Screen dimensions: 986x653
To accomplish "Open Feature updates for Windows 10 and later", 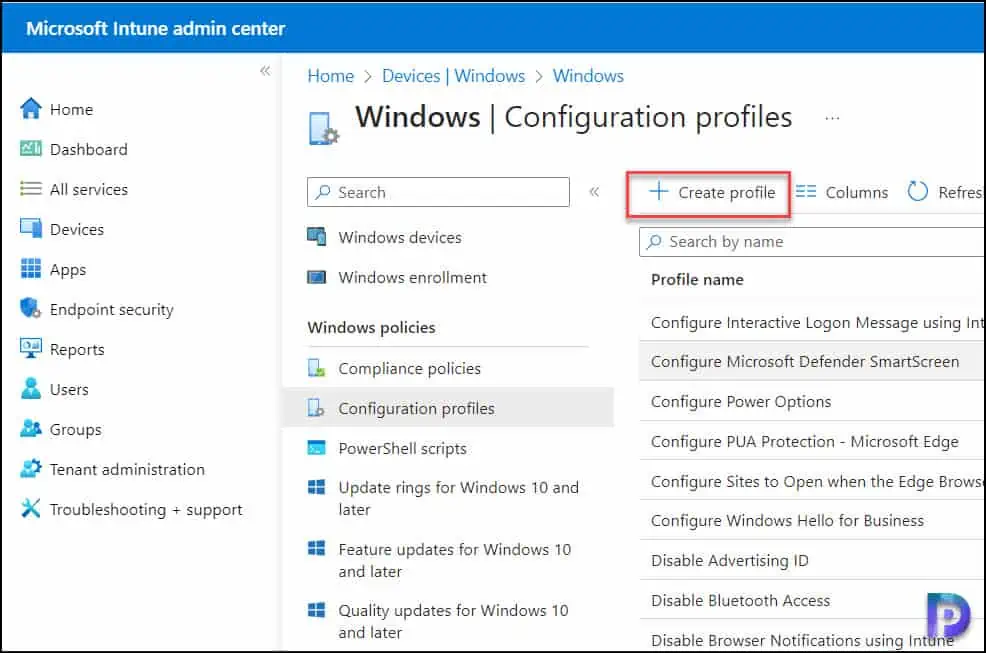I will [x=455, y=560].
